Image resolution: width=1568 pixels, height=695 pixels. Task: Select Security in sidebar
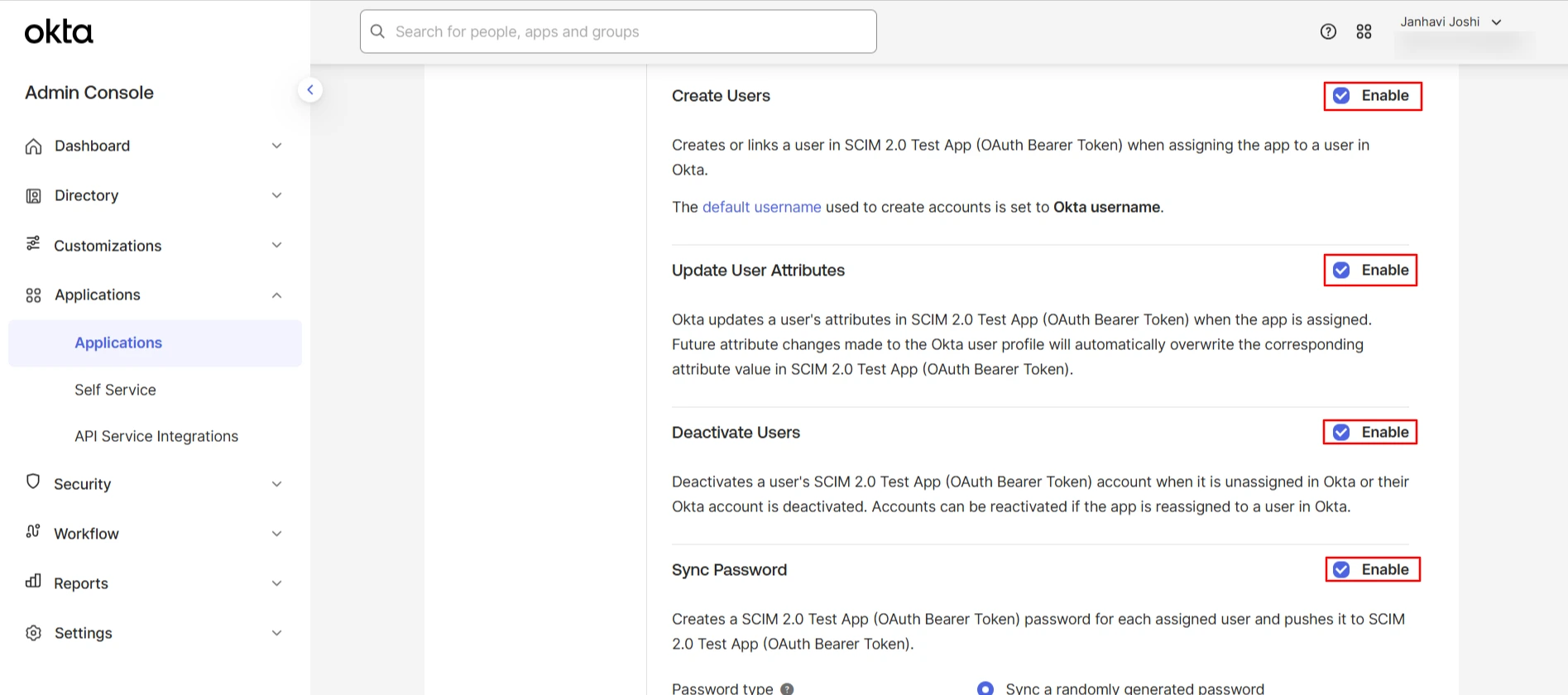pos(82,484)
